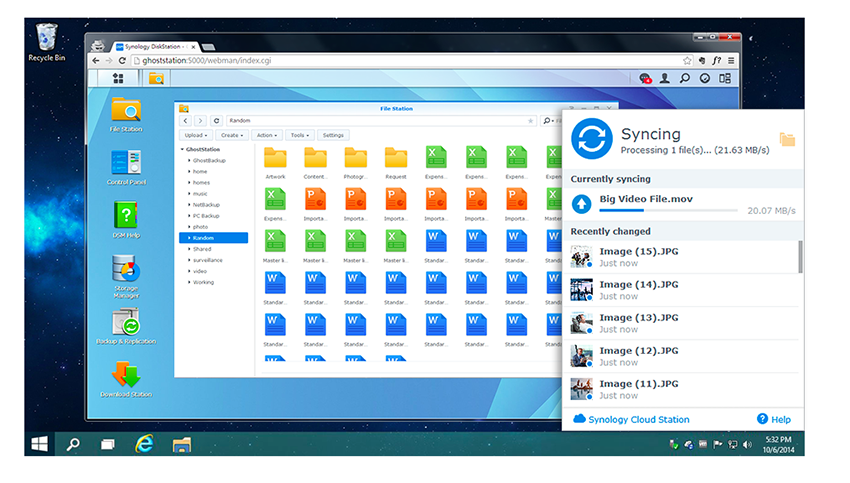The image size is (850, 483).
Task: Click the browser address bar URL
Action: (207, 61)
